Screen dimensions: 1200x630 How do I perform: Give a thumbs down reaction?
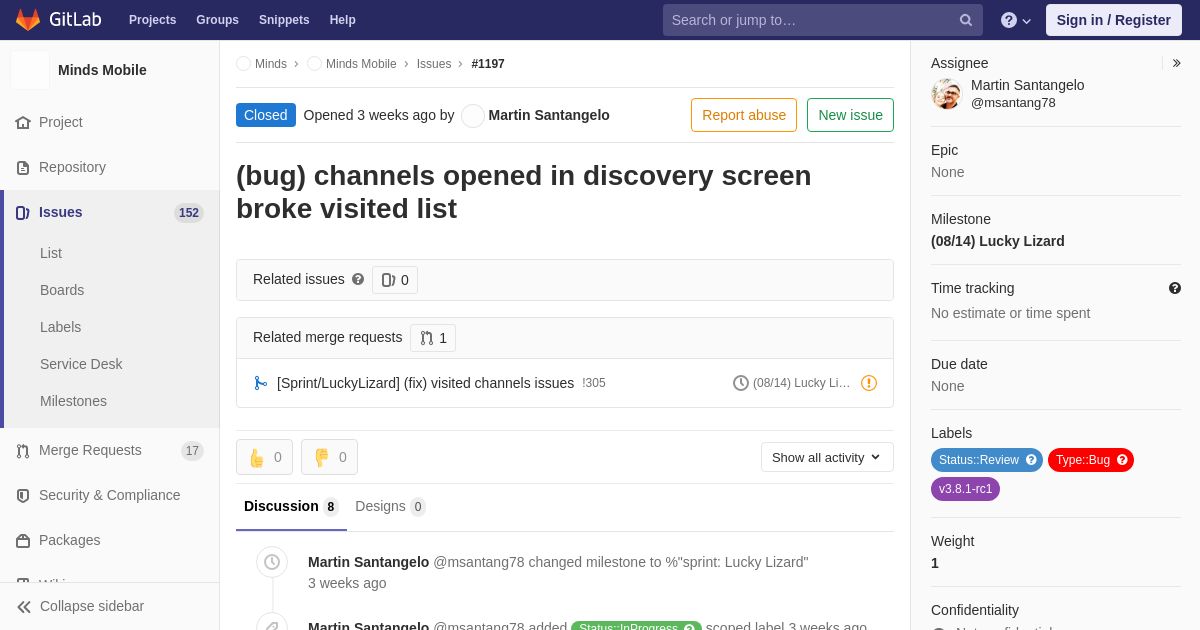tap(329, 457)
